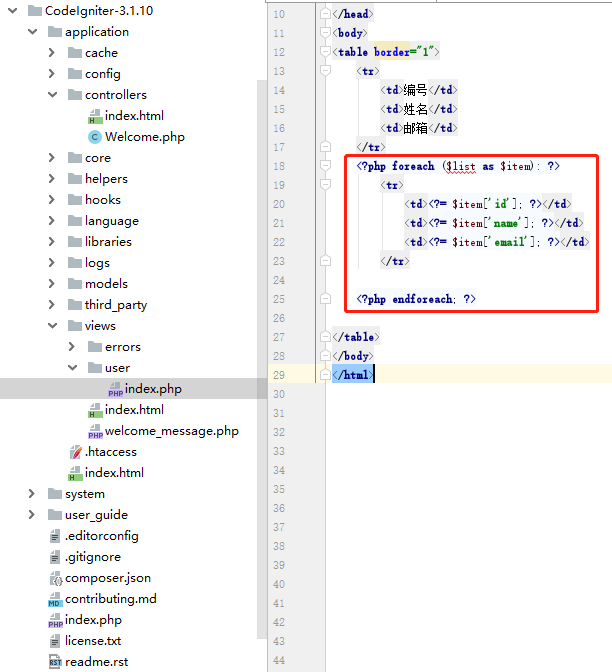Select Welcome.php in the project tree
The height and width of the screenshot is (672, 612).
tap(145, 137)
